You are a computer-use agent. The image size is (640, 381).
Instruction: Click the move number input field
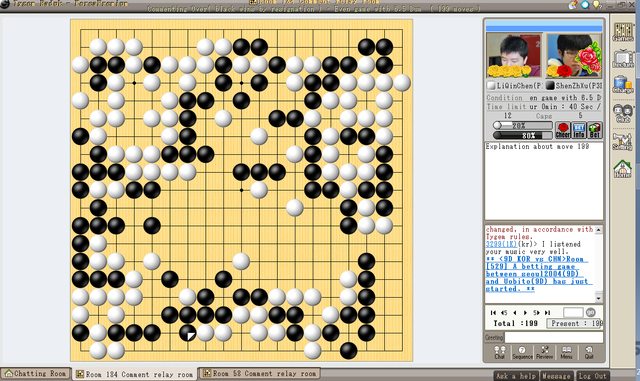coord(573,312)
